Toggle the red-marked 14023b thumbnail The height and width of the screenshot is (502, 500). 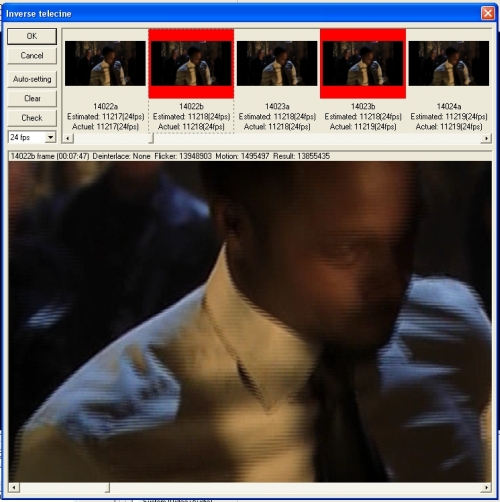click(x=363, y=63)
